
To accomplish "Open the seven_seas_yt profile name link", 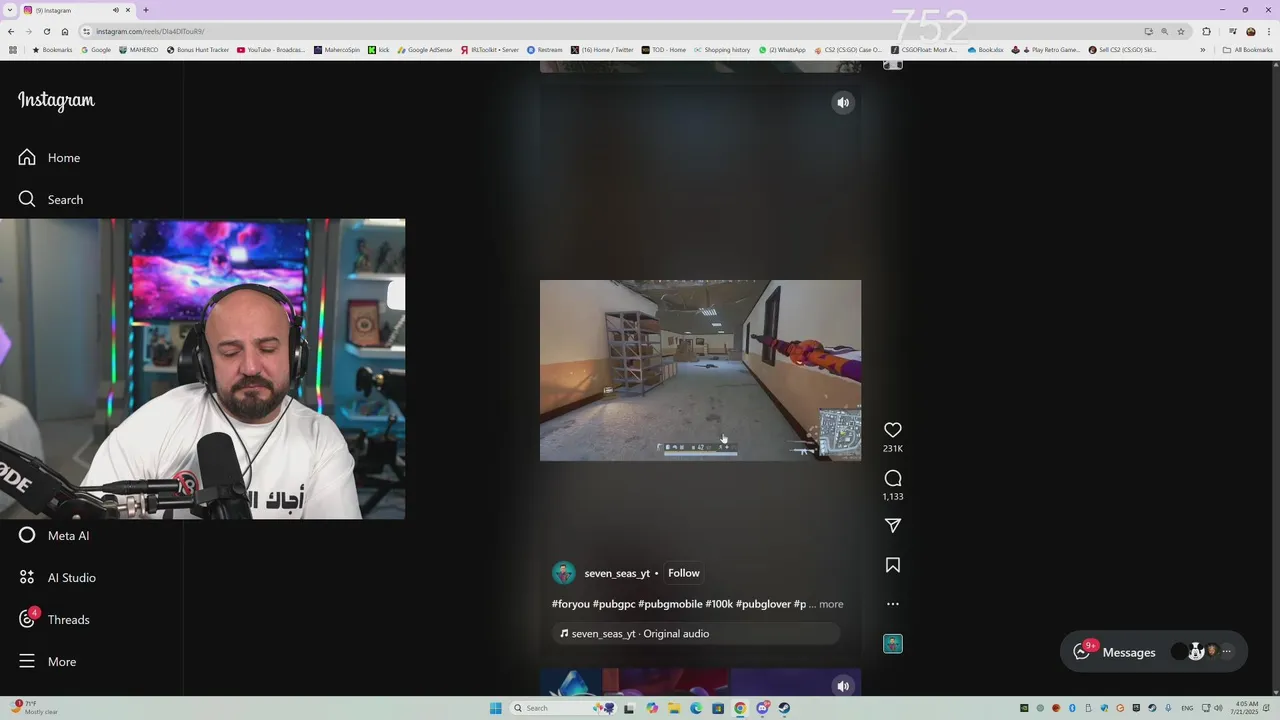I will pyautogui.click(x=617, y=574).
